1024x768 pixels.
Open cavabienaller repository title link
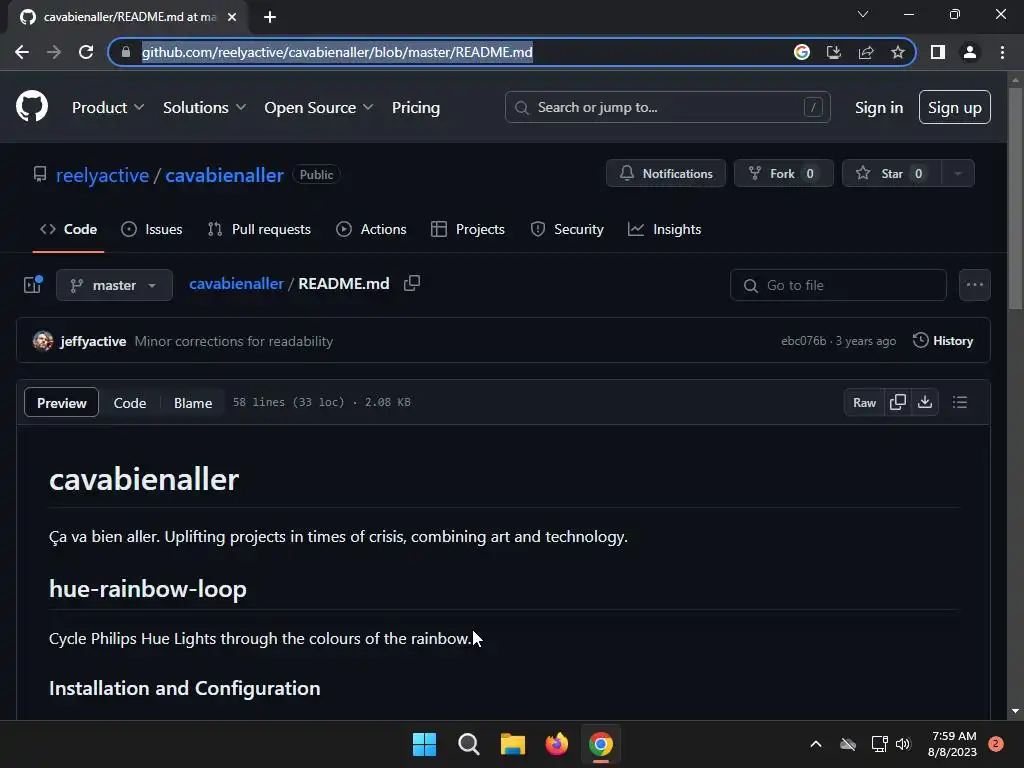(225, 175)
